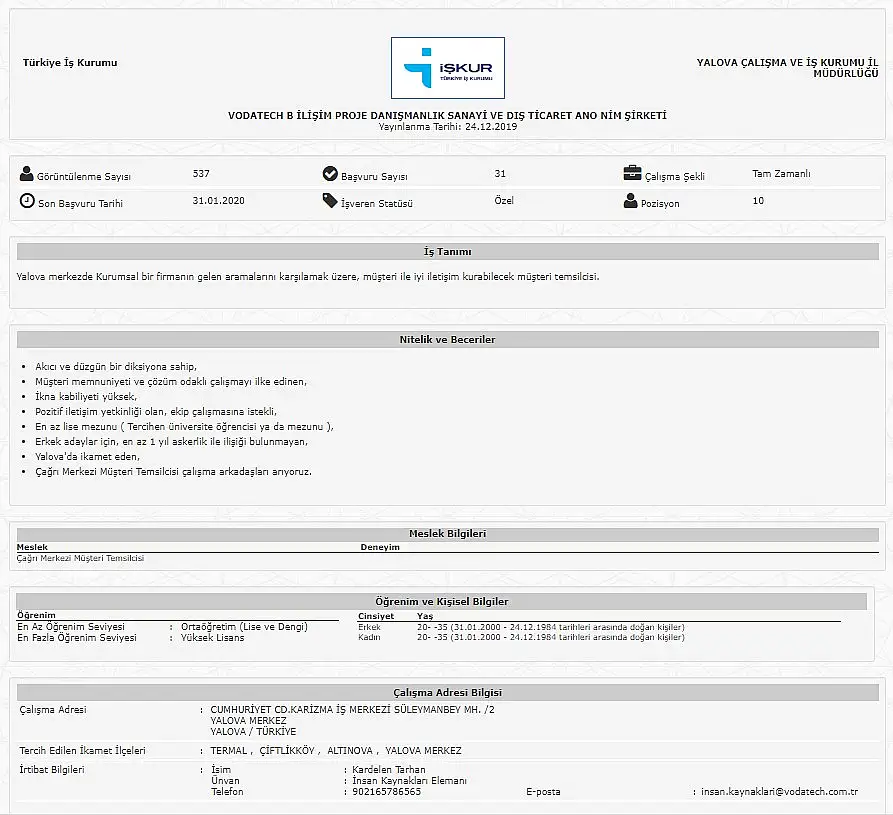Click the Deneyim column label

380,547
